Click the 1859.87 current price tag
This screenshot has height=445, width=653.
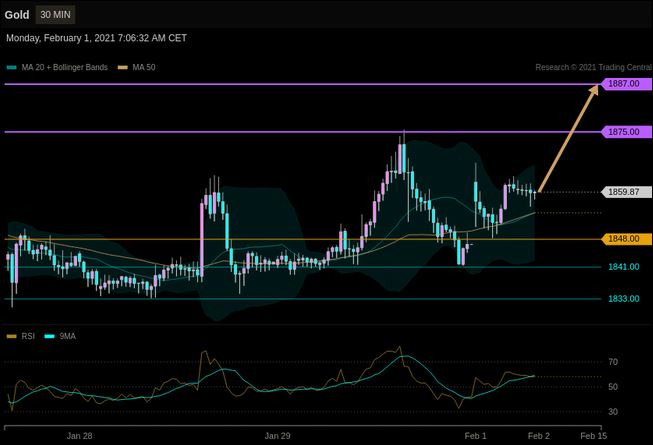click(626, 192)
